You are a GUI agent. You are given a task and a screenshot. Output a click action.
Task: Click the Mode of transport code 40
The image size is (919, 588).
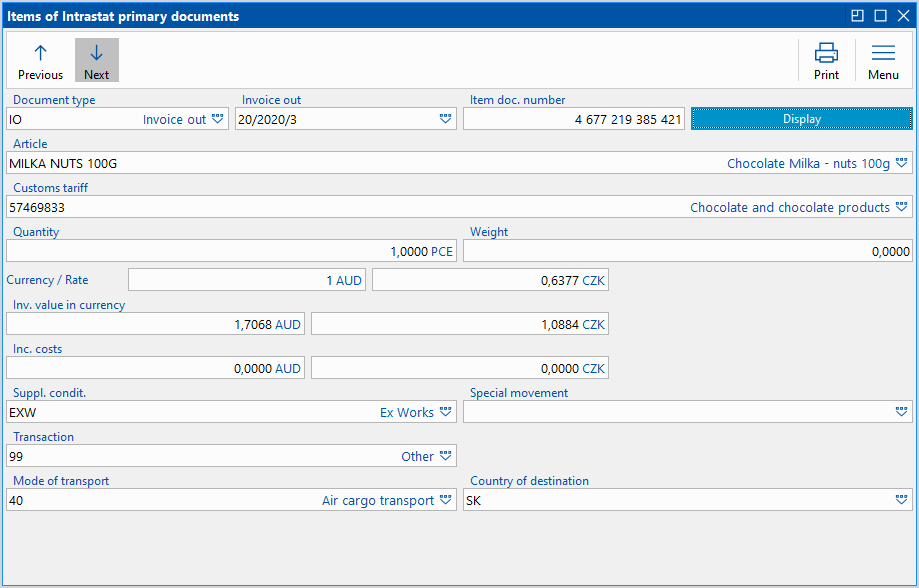click(x=16, y=501)
